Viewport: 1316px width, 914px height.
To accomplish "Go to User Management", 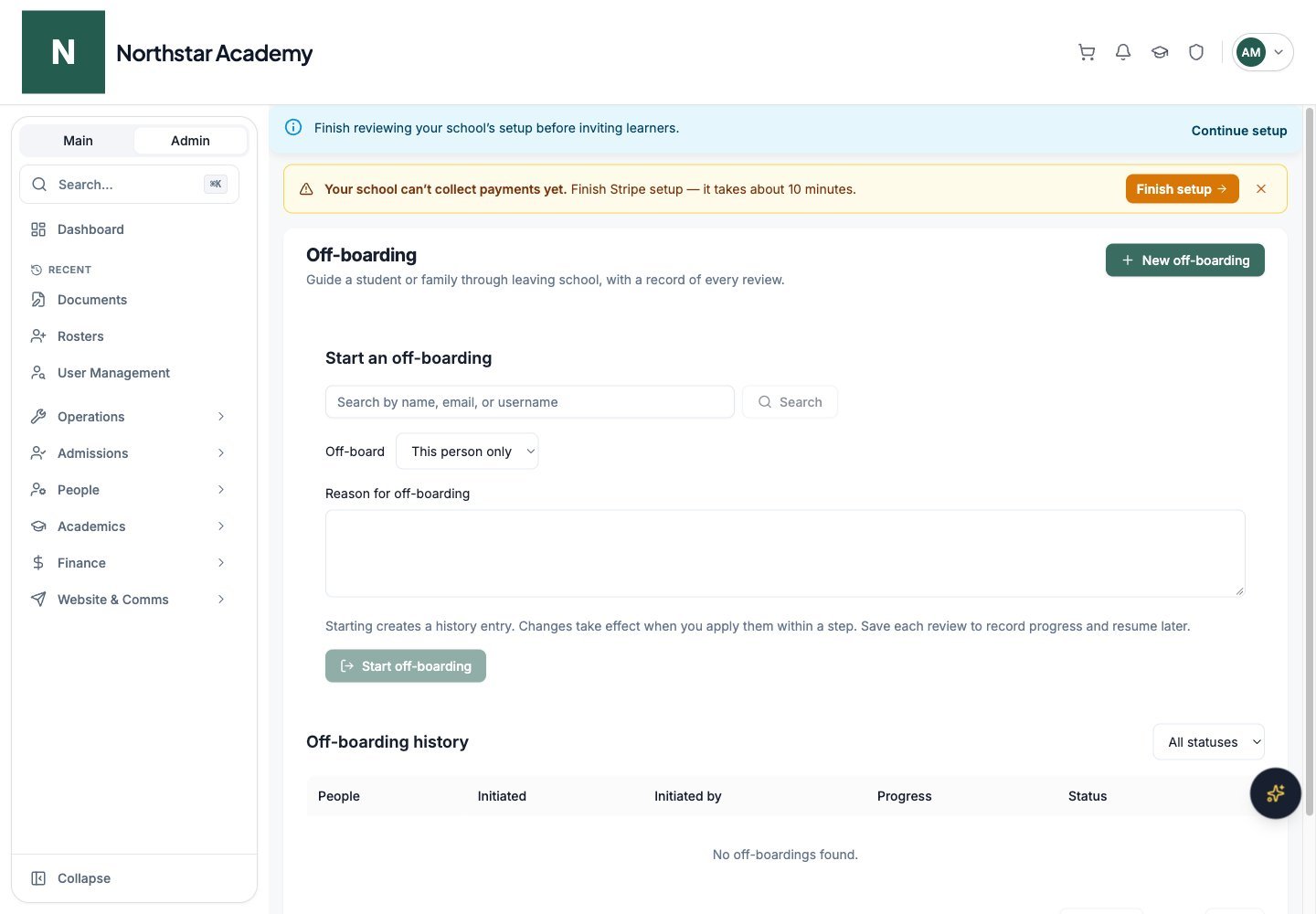I will click(129, 373).
